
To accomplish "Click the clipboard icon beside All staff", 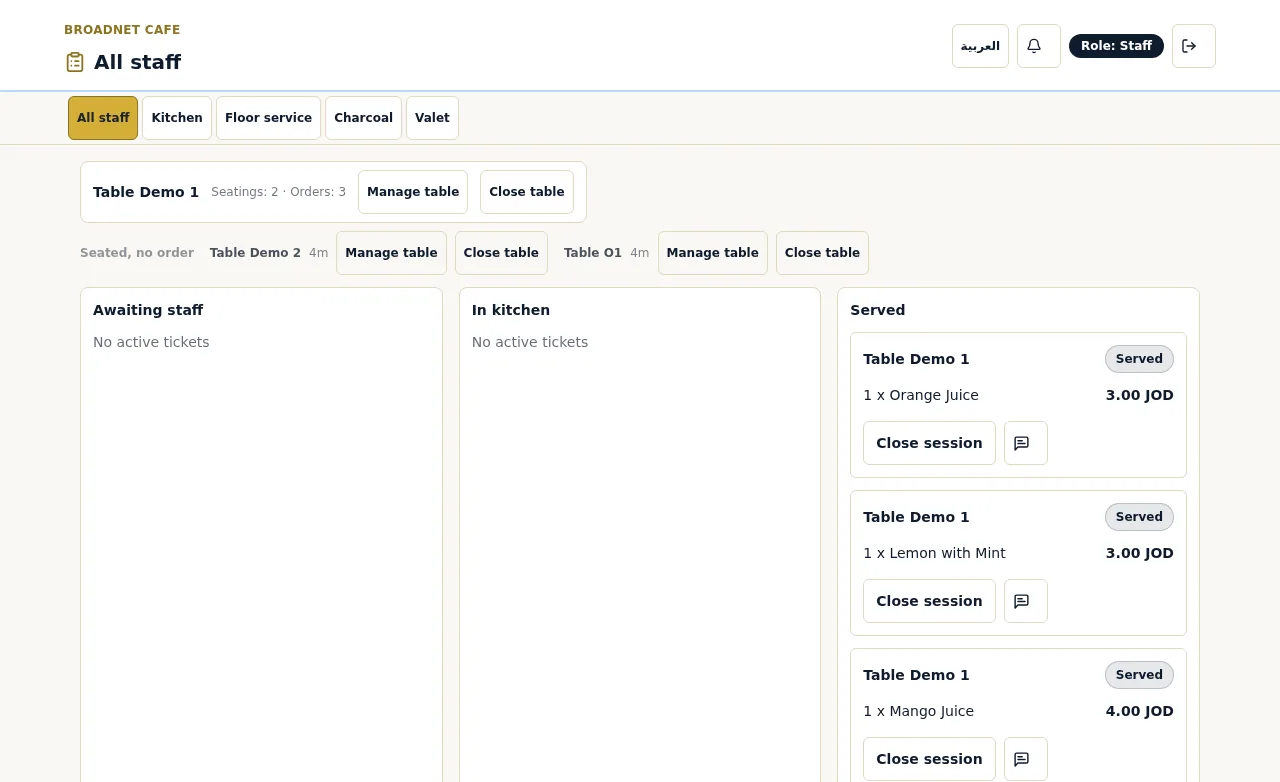I will [x=75, y=62].
